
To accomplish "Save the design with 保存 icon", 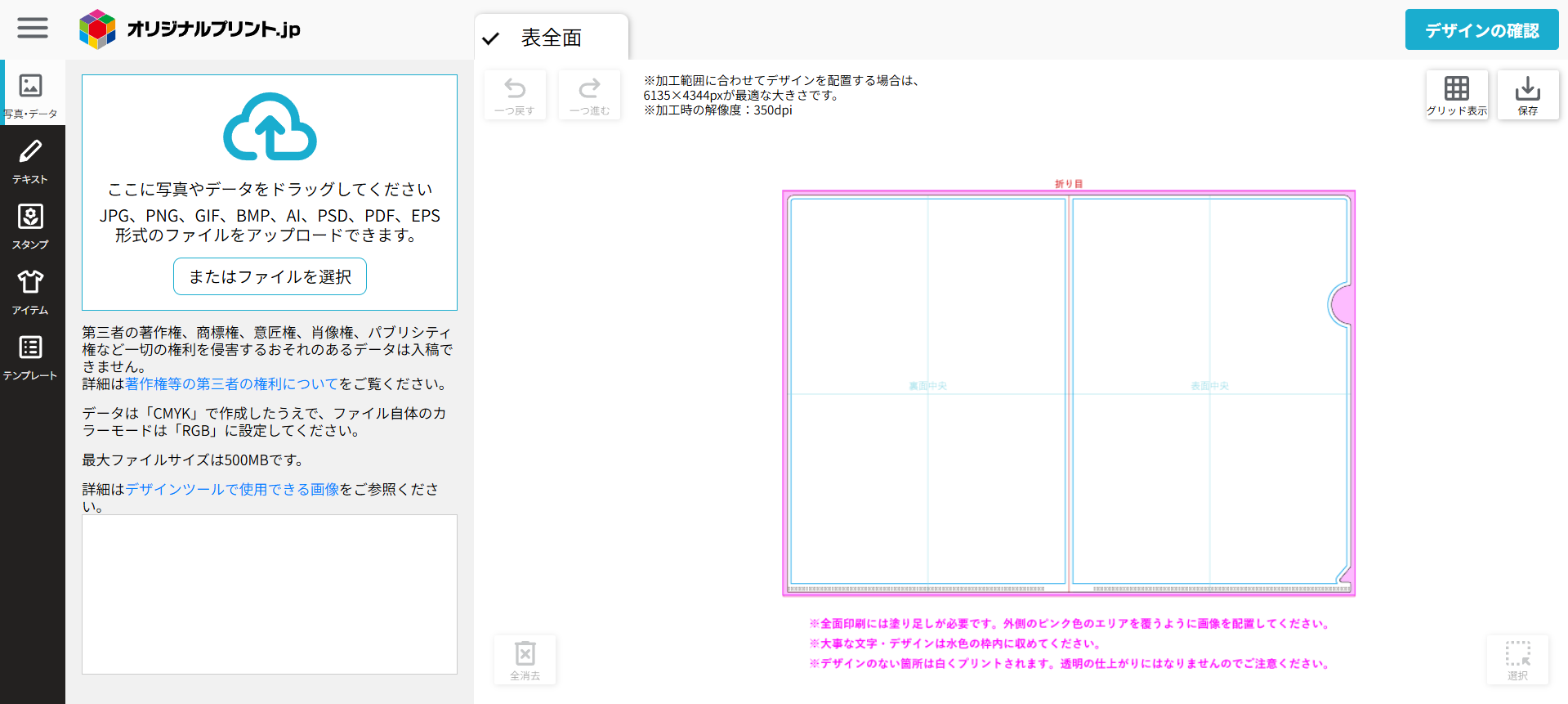I will pyautogui.click(x=1527, y=96).
